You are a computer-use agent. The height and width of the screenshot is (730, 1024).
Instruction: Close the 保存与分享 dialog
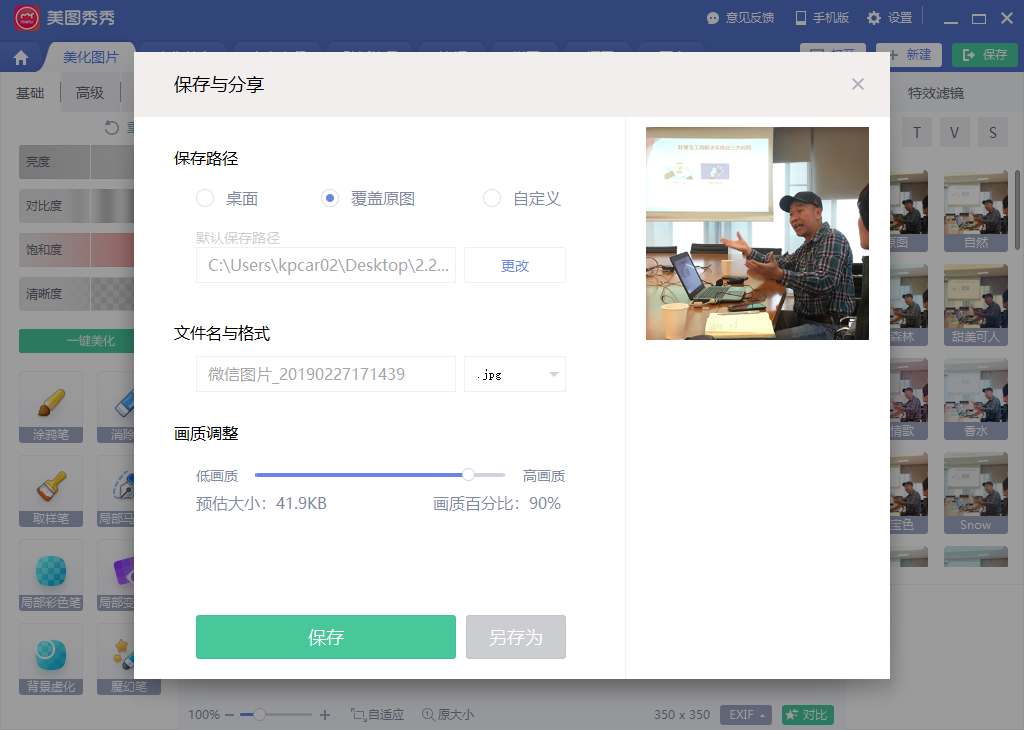point(857,85)
